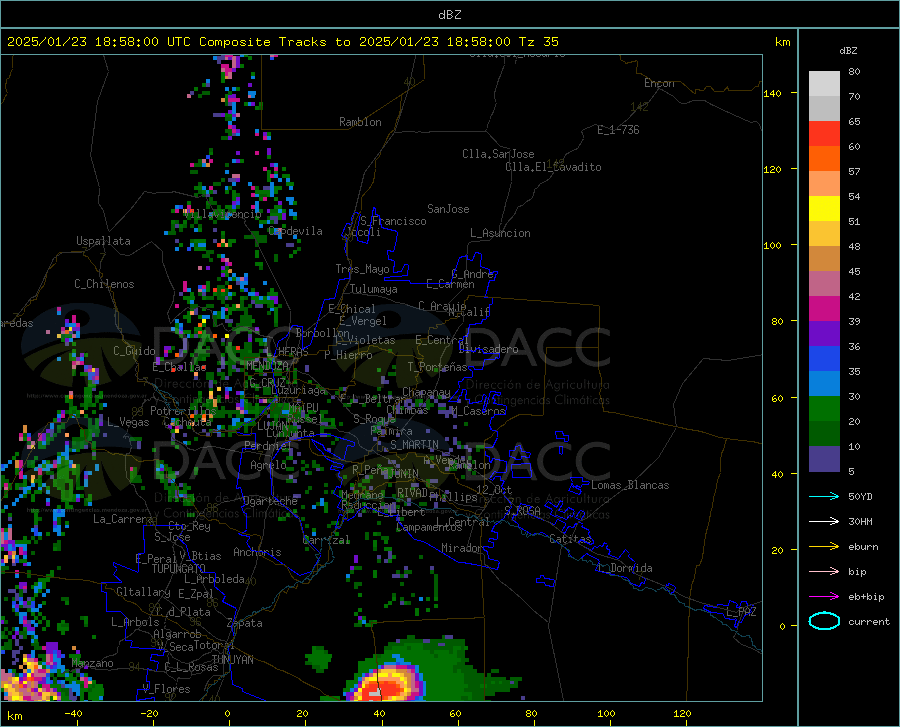
Task: Click the 140 km vertical axis tick
Action: 773,93
